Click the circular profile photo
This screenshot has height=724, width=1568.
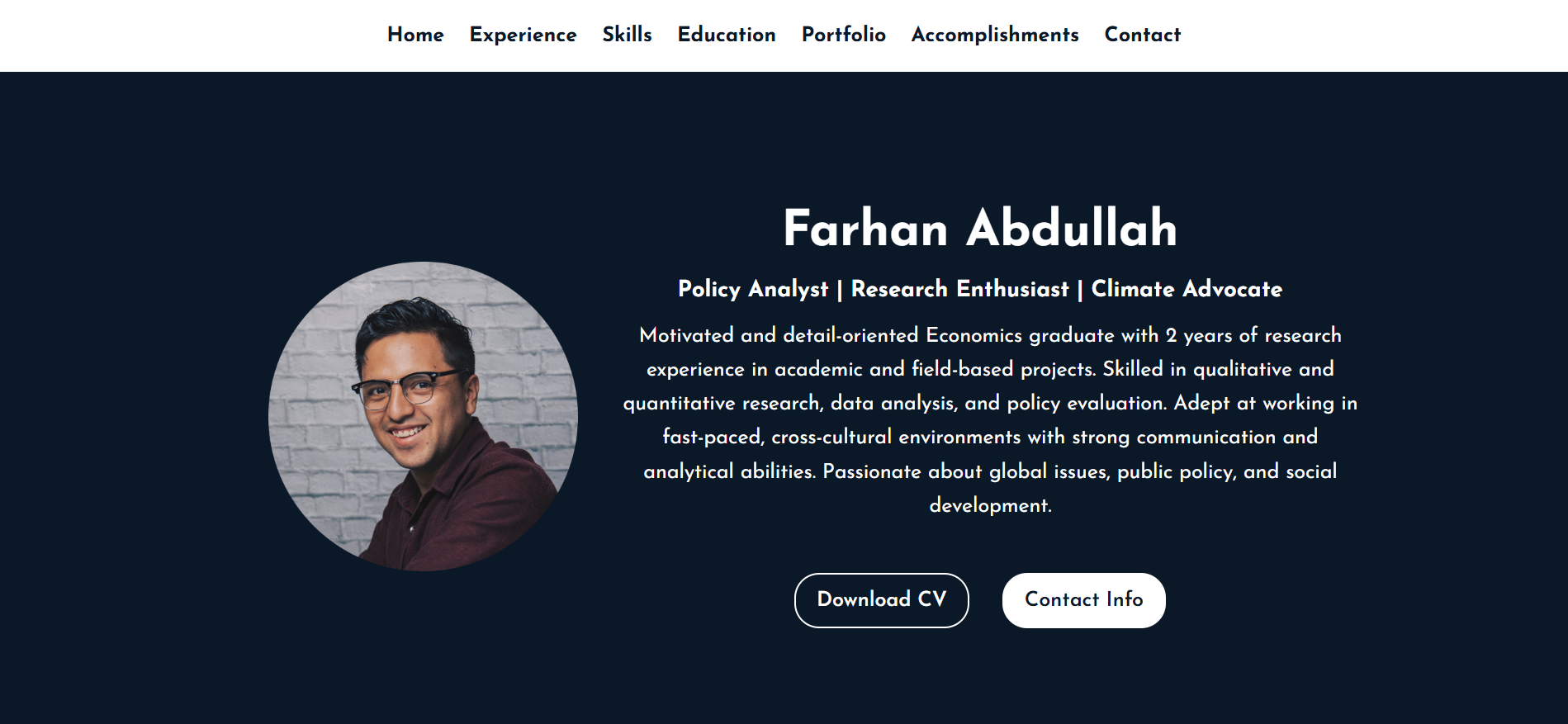coord(423,416)
